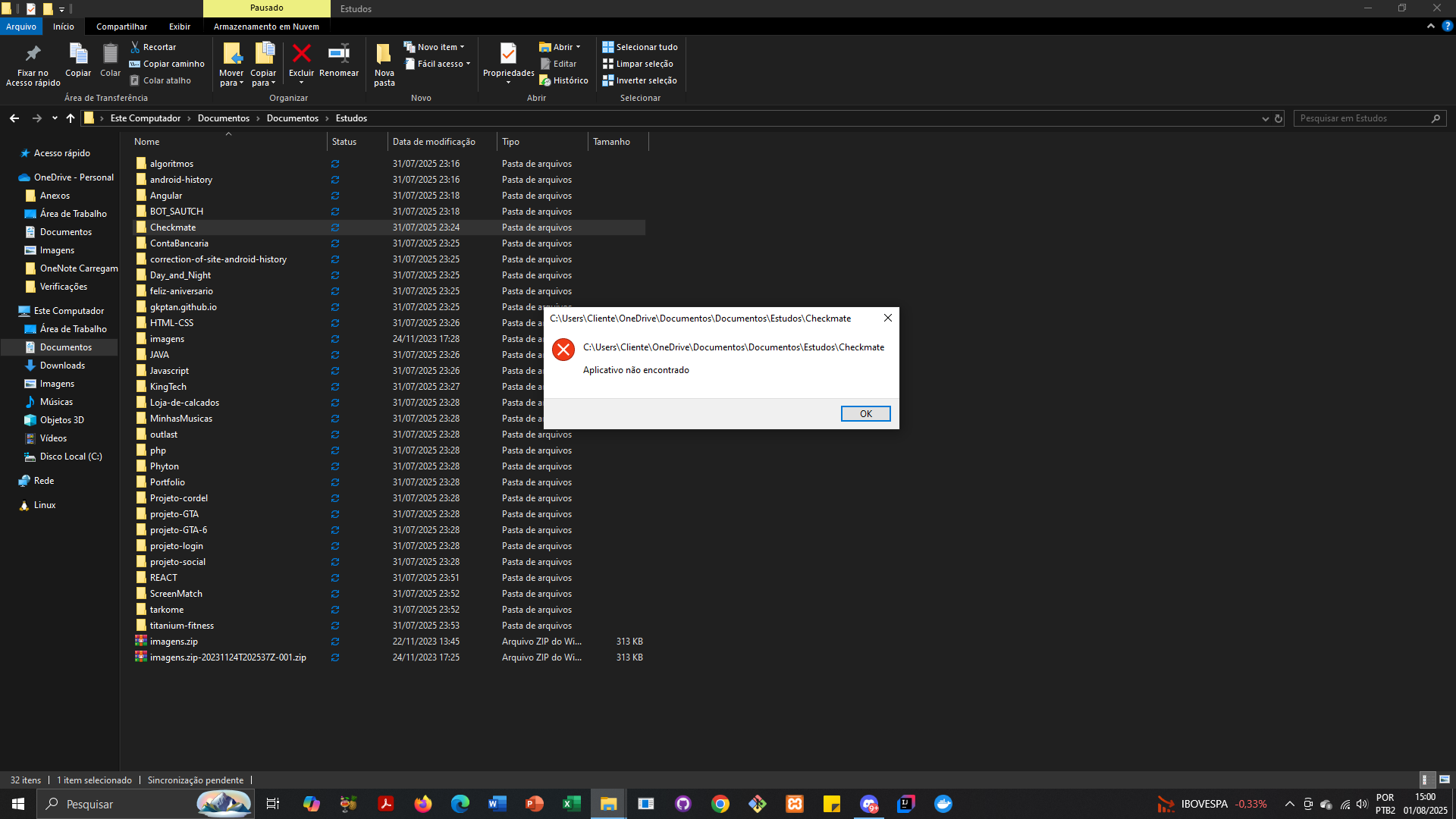
Task: Select the imagens.zip file
Action: tap(390, 642)
